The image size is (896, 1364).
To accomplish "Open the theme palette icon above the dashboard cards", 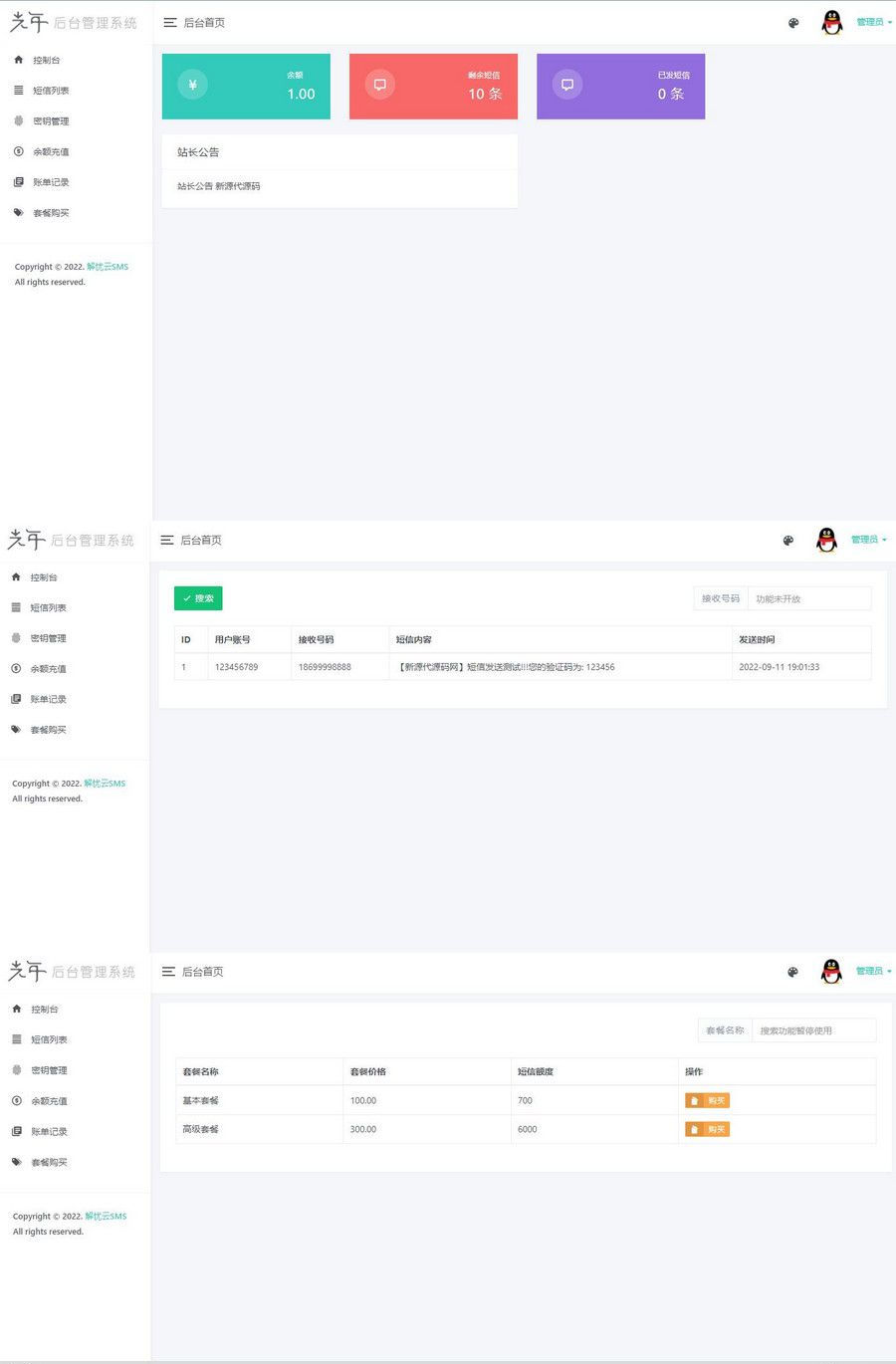I will click(x=793, y=23).
